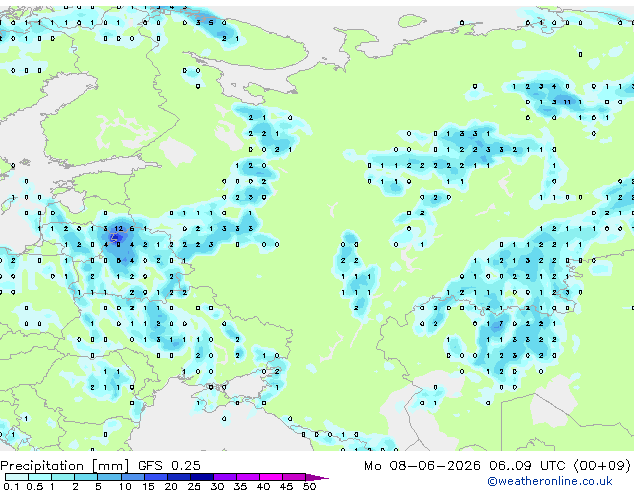
Task: Click legend scale label "35"
Action: point(240,486)
